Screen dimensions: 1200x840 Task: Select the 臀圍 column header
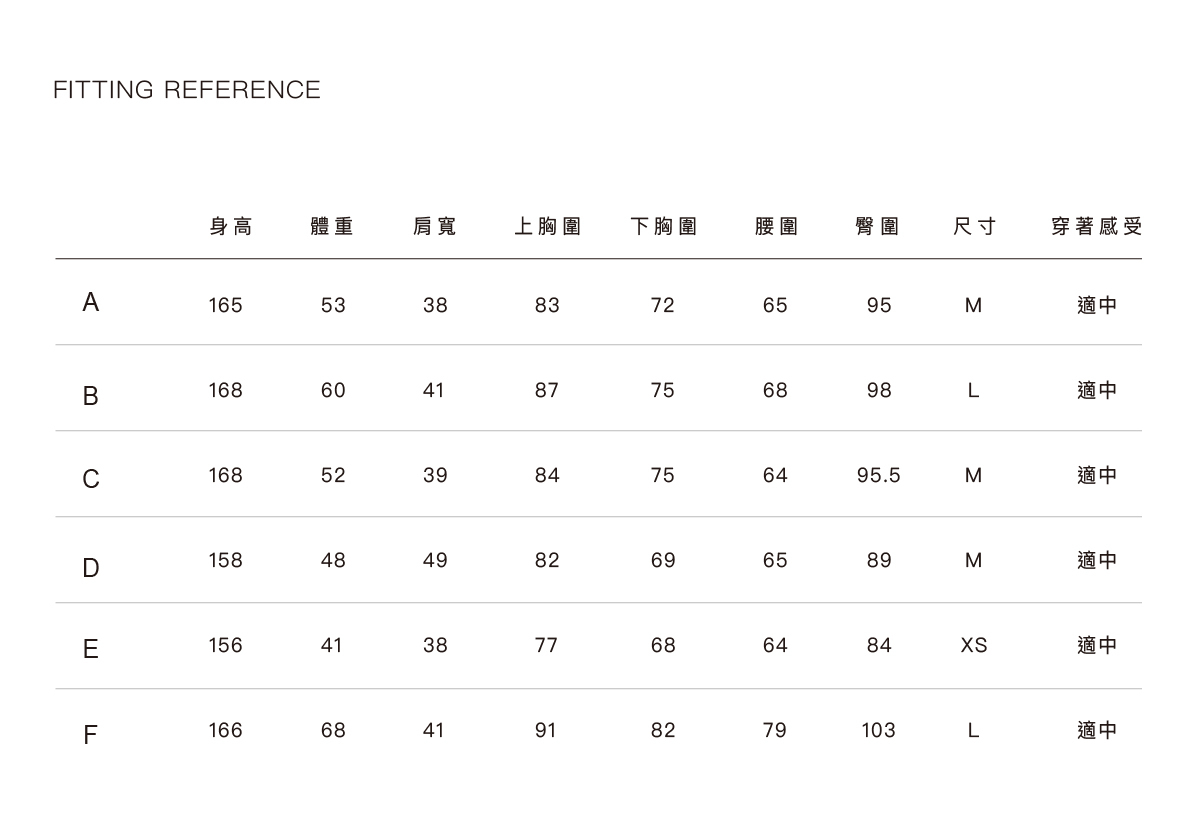pos(878,227)
